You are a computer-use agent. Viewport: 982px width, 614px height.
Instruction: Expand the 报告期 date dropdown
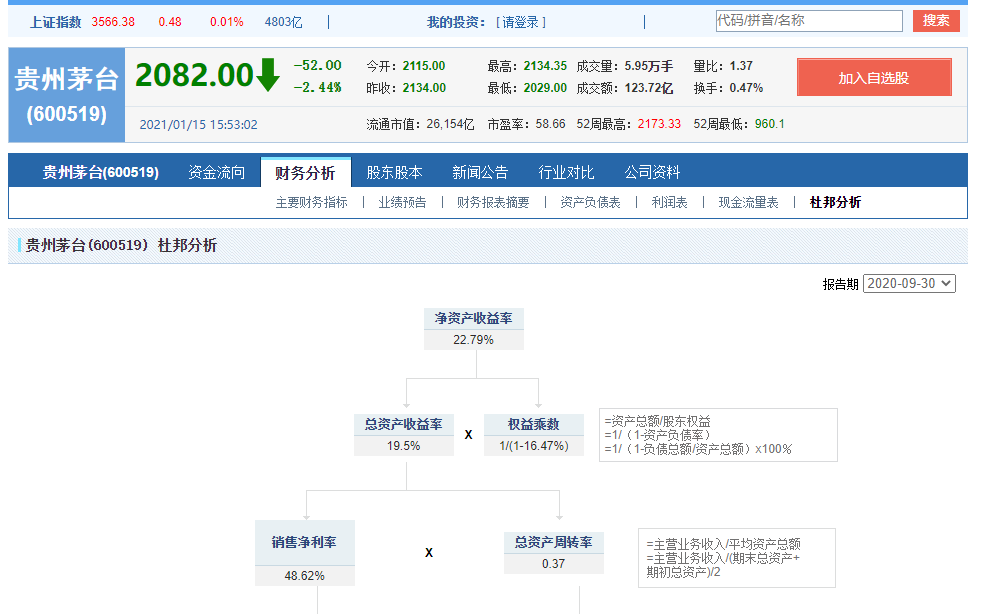click(909, 283)
